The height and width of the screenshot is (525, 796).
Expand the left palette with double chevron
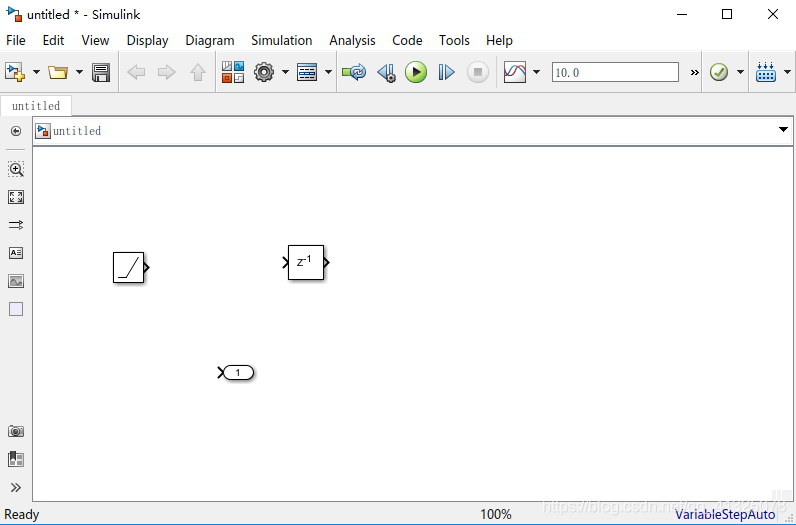coord(16,488)
